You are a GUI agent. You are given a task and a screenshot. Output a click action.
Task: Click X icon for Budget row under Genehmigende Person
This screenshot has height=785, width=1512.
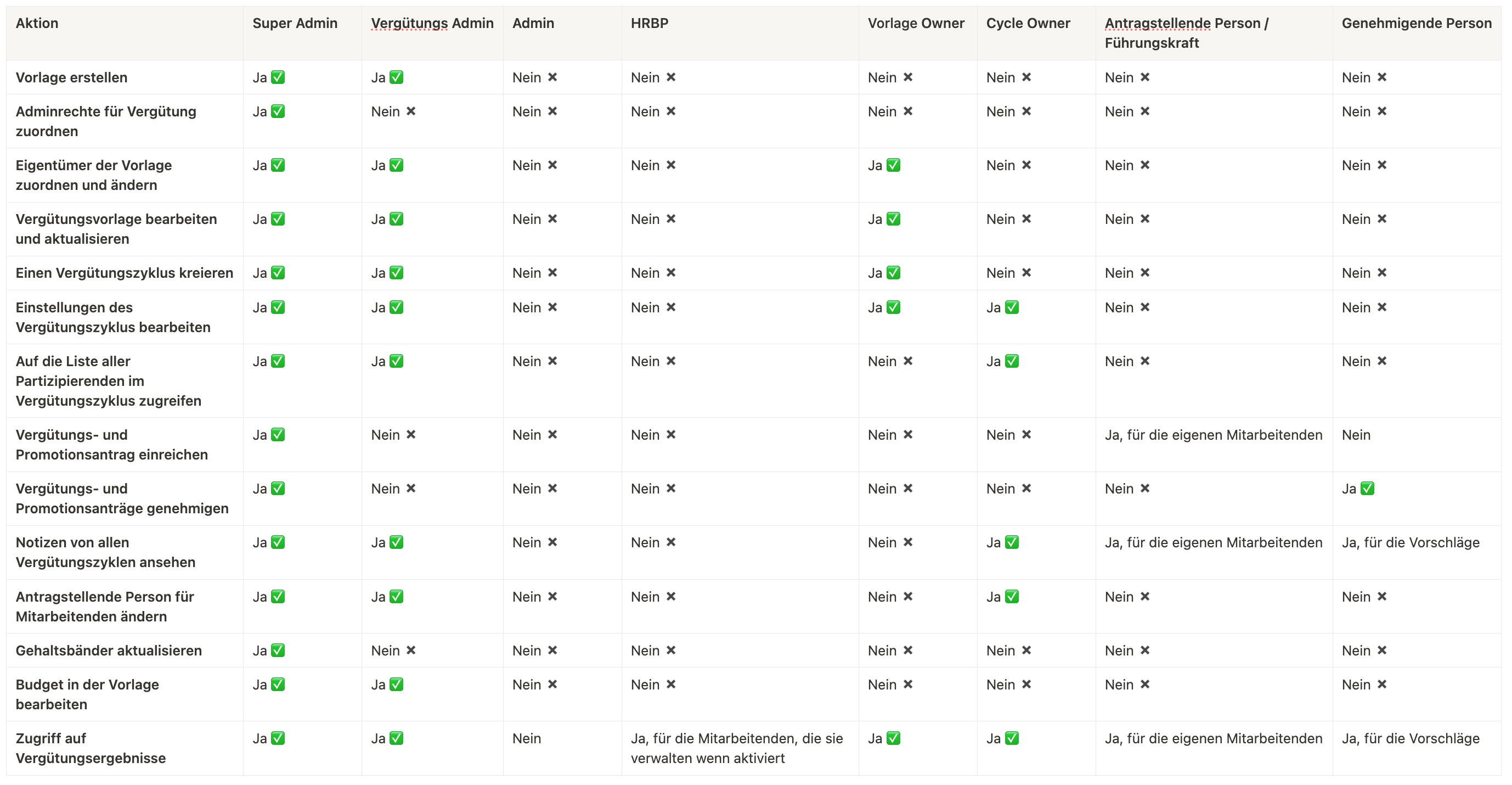coord(1383,684)
